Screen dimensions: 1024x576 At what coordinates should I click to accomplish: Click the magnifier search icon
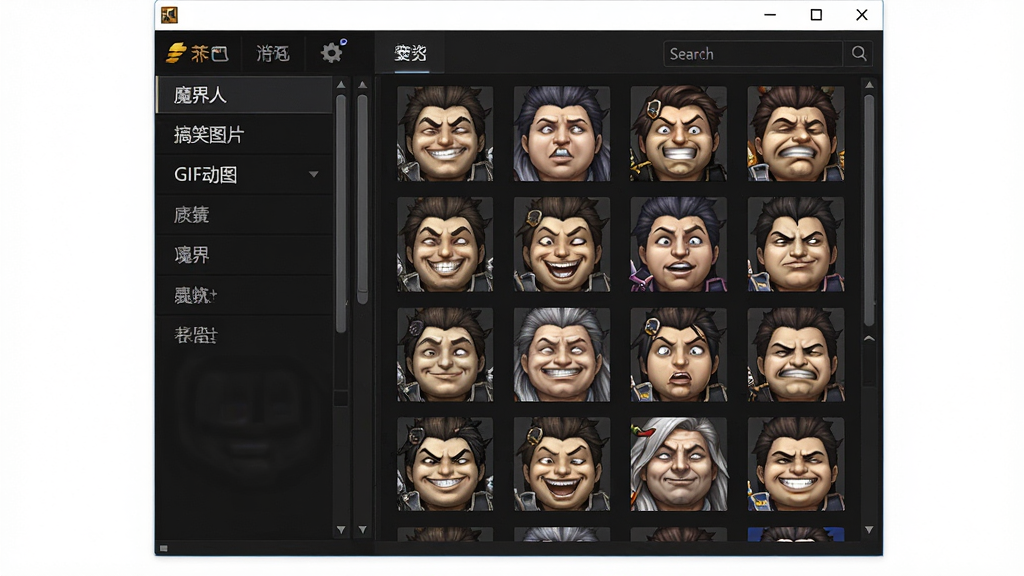point(859,54)
